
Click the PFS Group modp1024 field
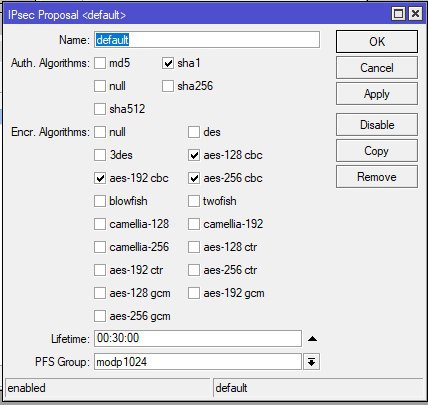tap(198, 362)
